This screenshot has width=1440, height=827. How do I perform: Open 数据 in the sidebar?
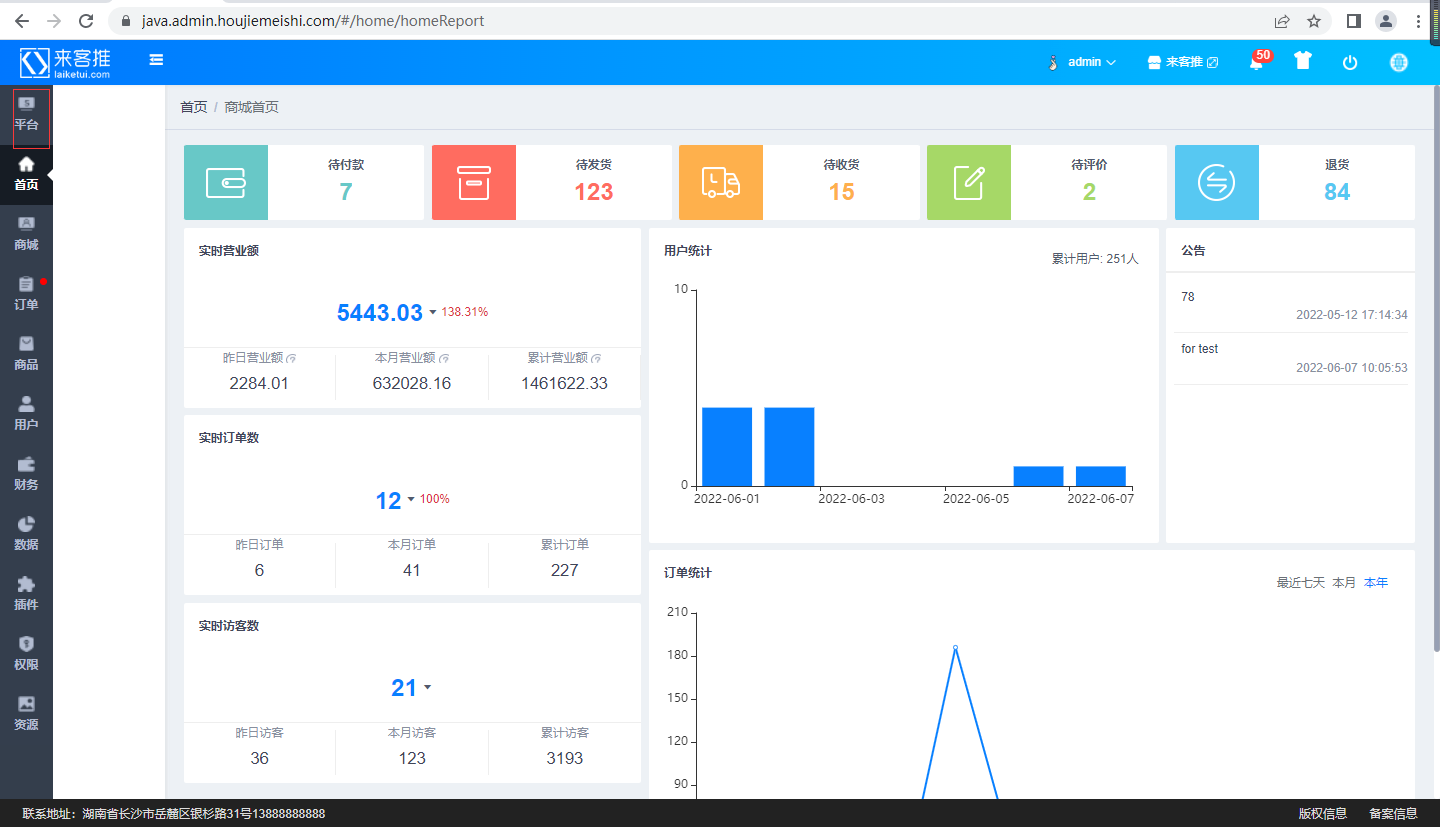[x=26, y=534]
